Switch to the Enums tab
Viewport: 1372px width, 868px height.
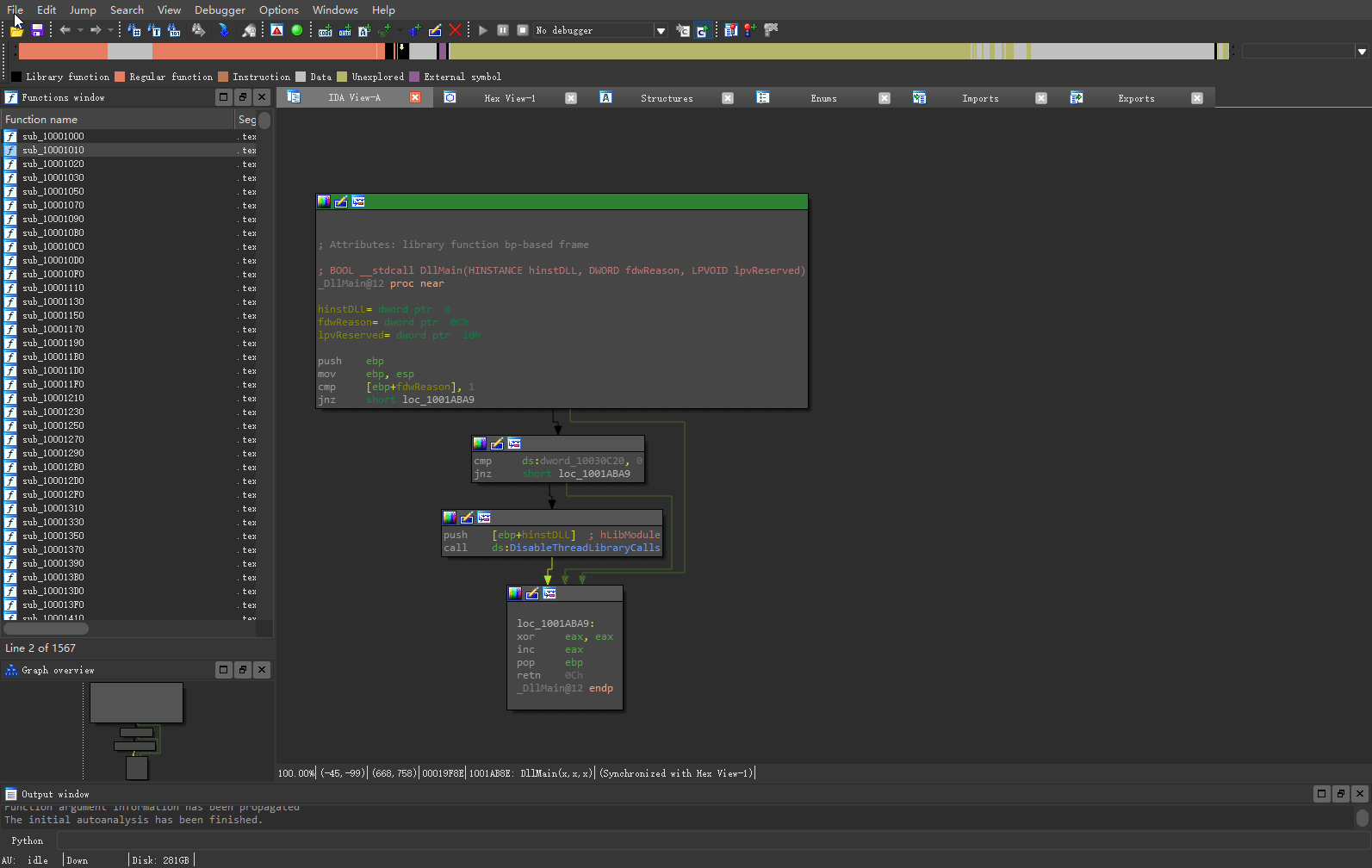[823, 98]
